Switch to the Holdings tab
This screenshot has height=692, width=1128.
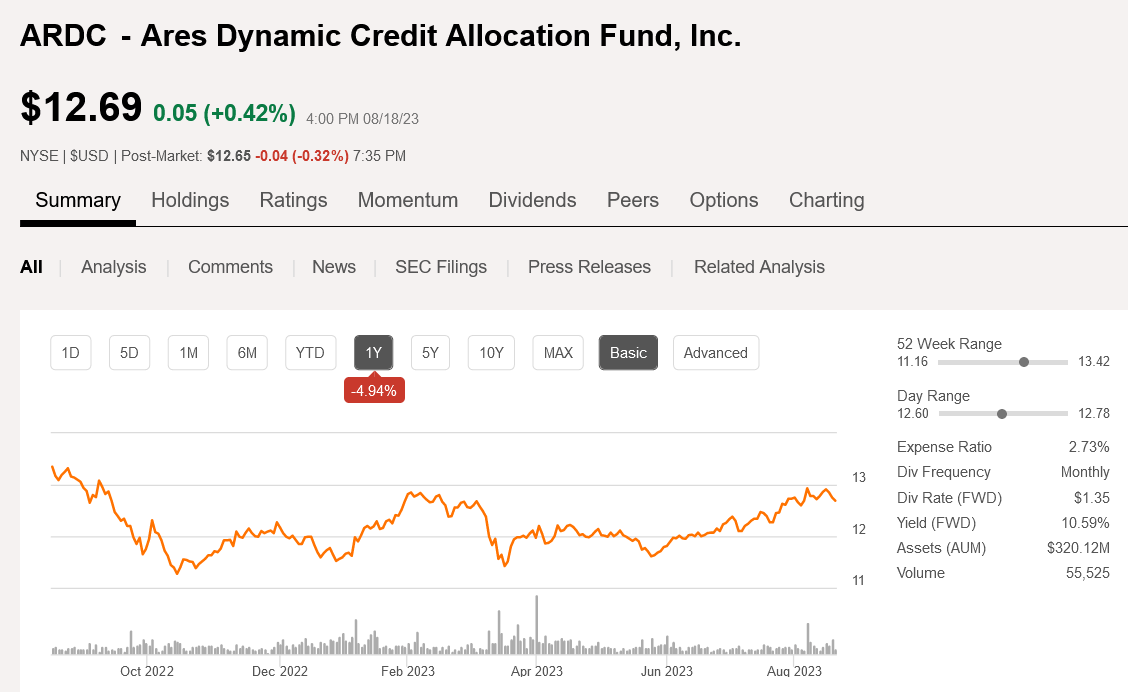pos(190,200)
